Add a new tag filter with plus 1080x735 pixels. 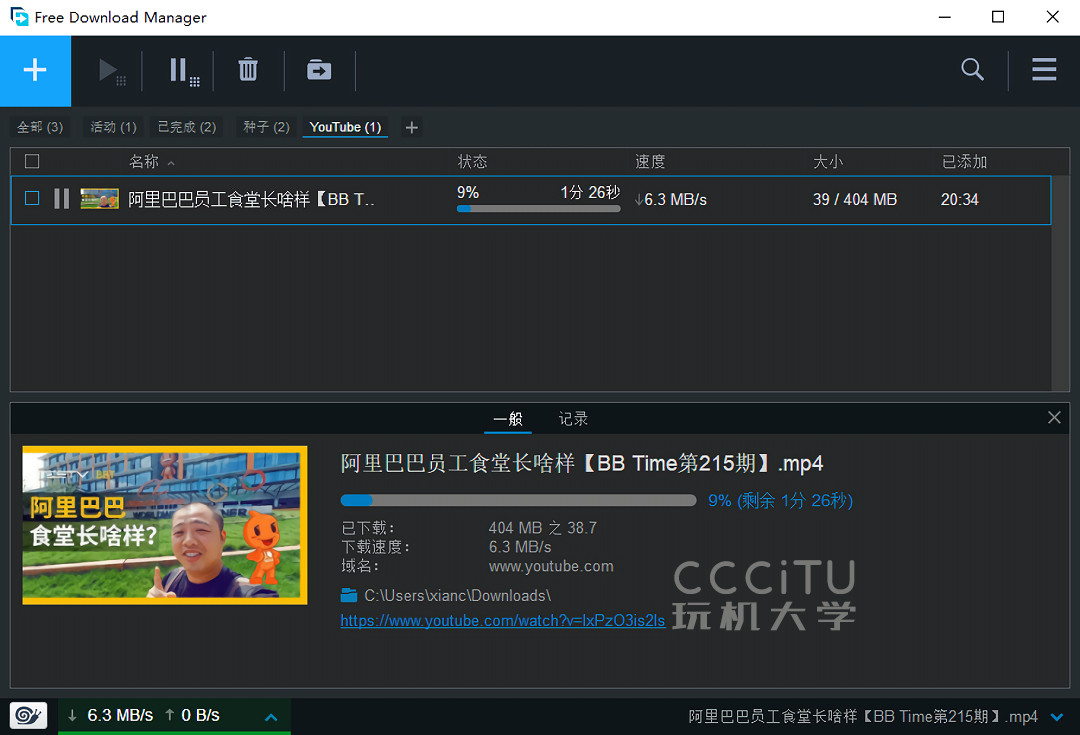tap(411, 127)
